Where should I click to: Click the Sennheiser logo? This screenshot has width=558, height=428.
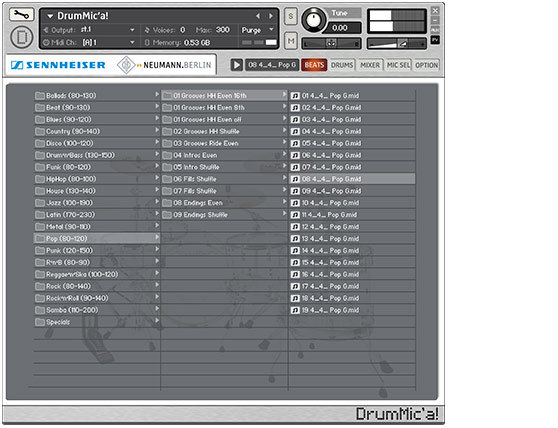coord(58,65)
